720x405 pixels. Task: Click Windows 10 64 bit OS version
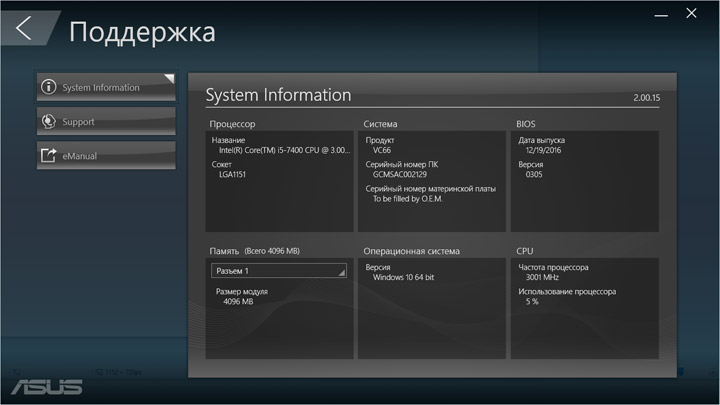click(x=403, y=277)
